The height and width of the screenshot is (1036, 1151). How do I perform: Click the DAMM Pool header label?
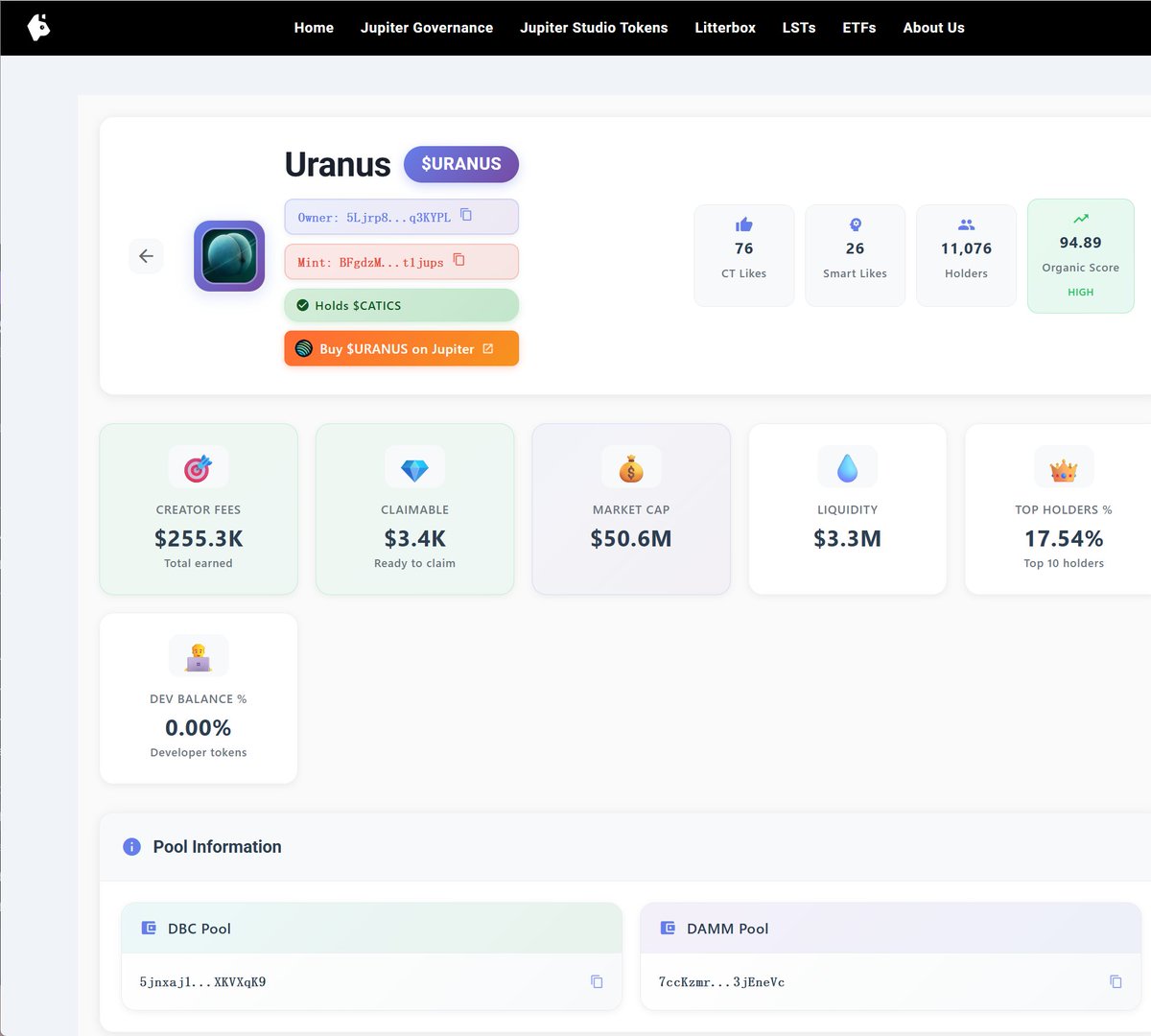[728, 929]
